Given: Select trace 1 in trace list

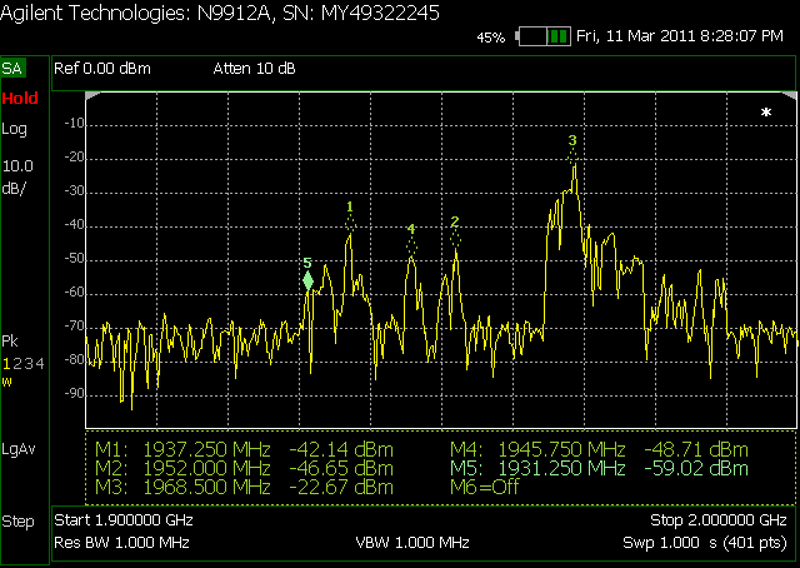Looking at the screenshot, I should click(6, 363).
